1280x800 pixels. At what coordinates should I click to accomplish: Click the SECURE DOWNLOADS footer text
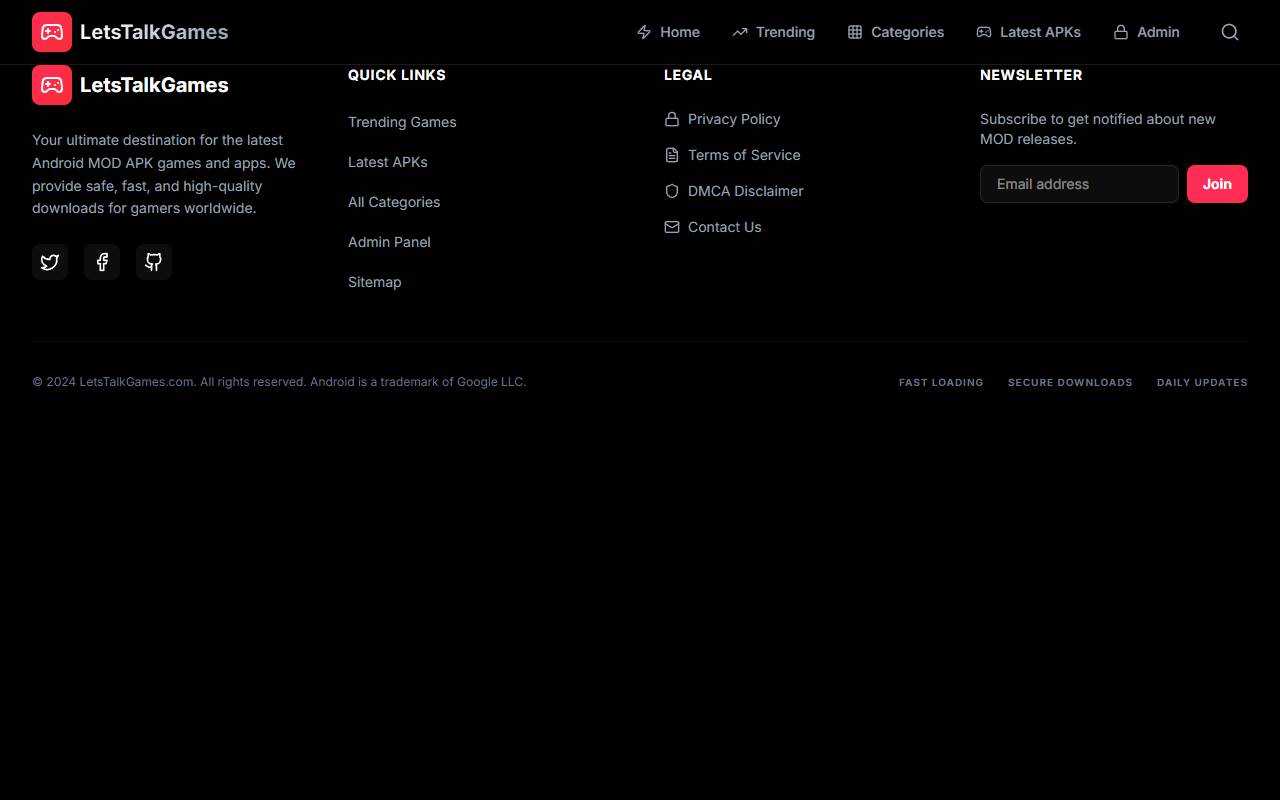pos(1070,382)
